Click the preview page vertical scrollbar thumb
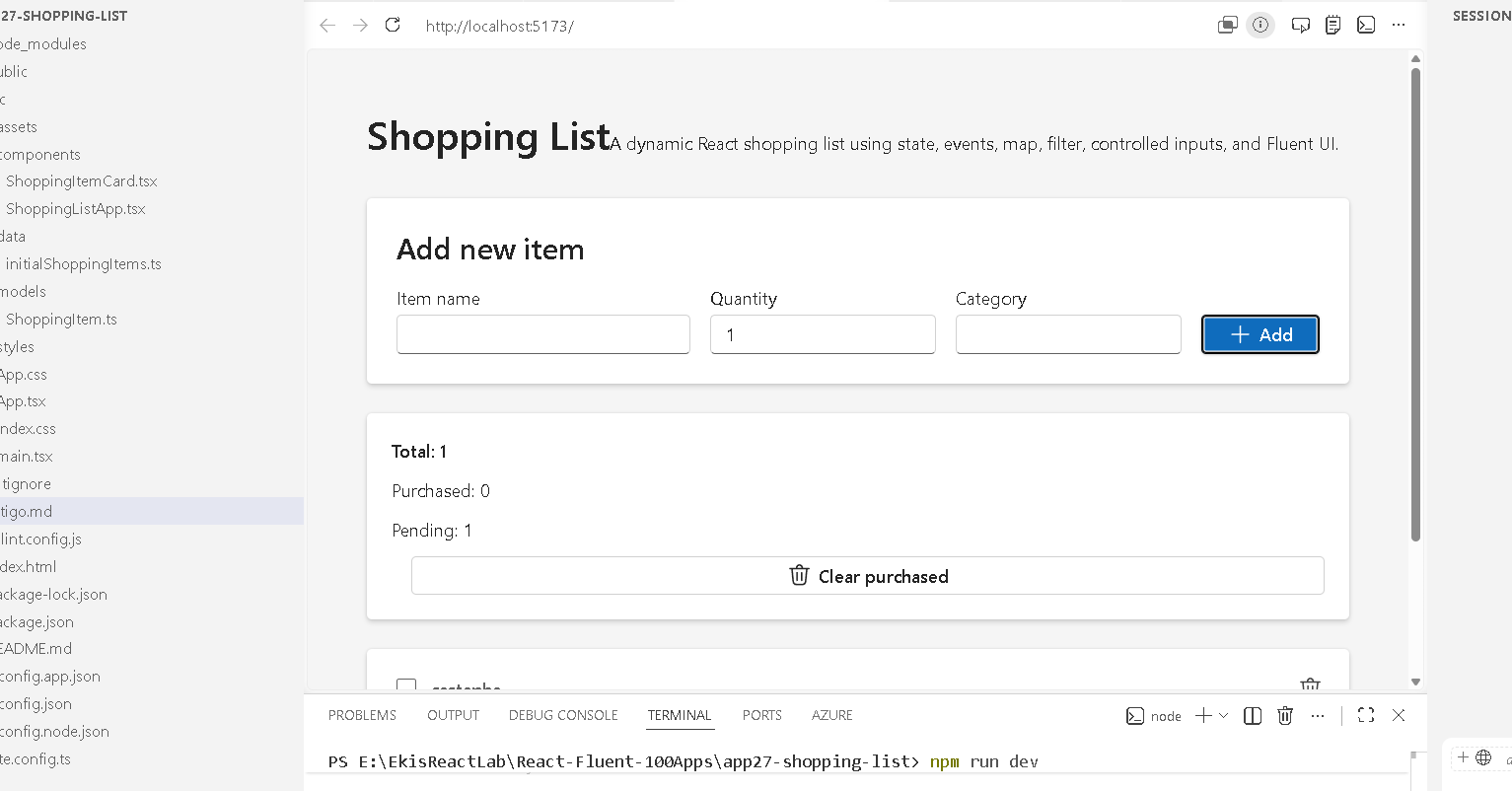 pos(1415,304)
